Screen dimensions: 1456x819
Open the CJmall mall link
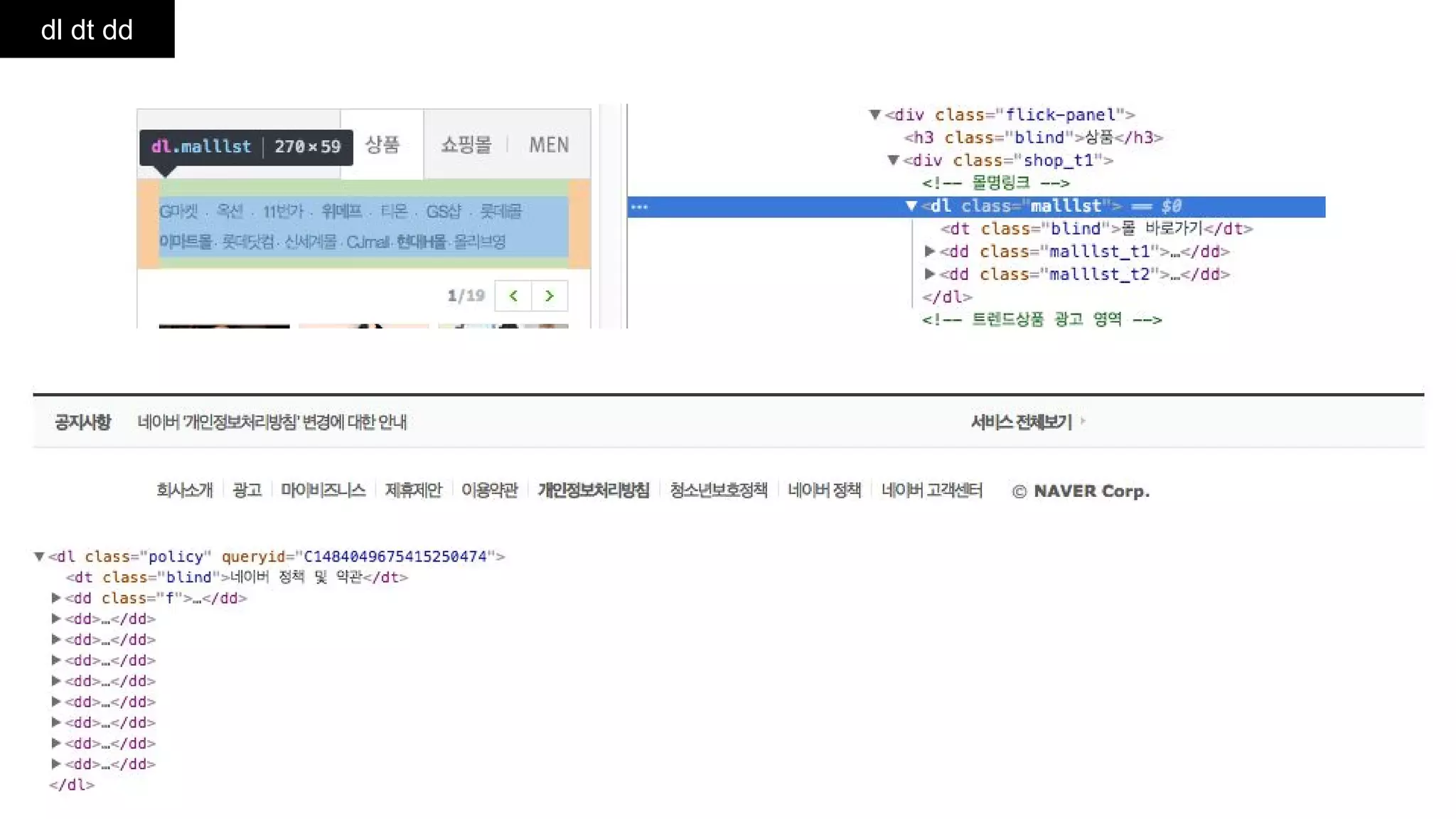pyautogui.click(x=368, y=242)
